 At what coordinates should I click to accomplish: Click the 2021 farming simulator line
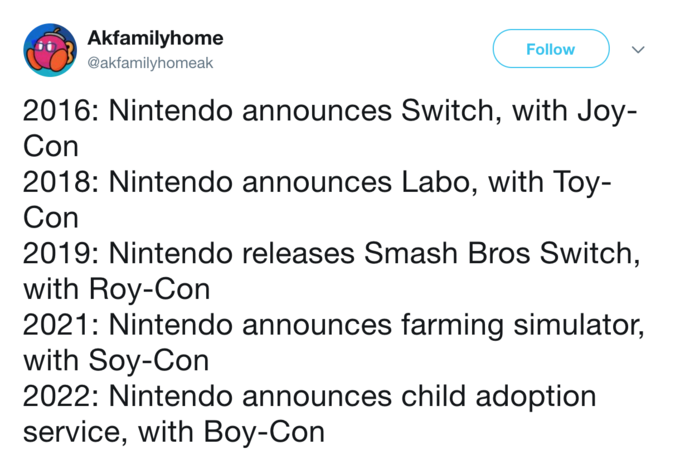(333, 342)
